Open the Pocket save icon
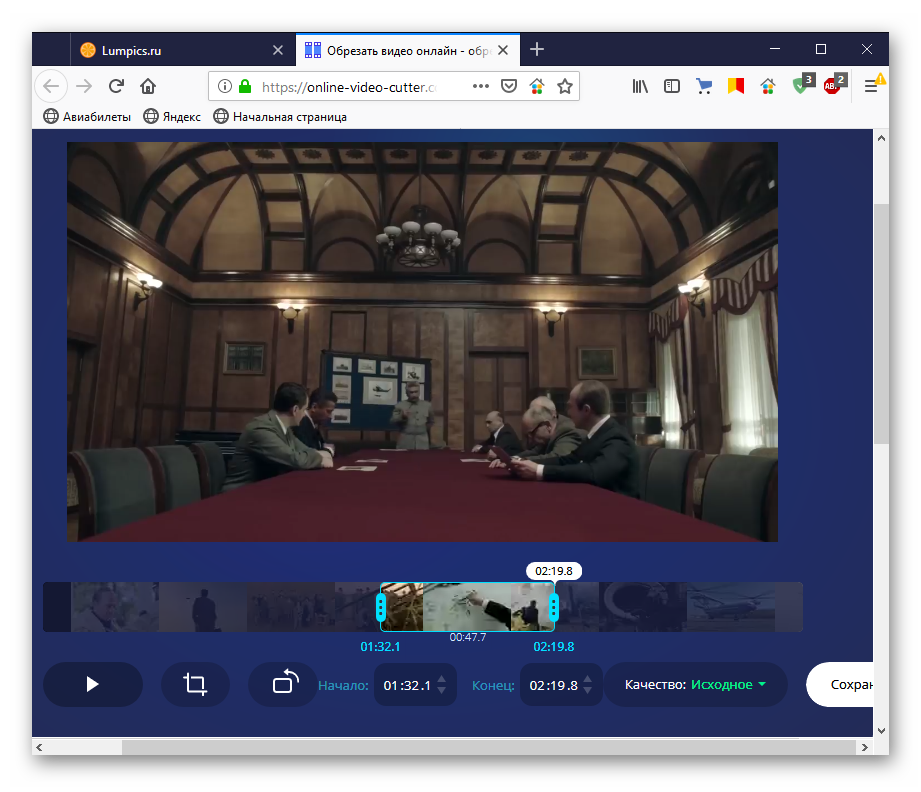 (509, 86)
